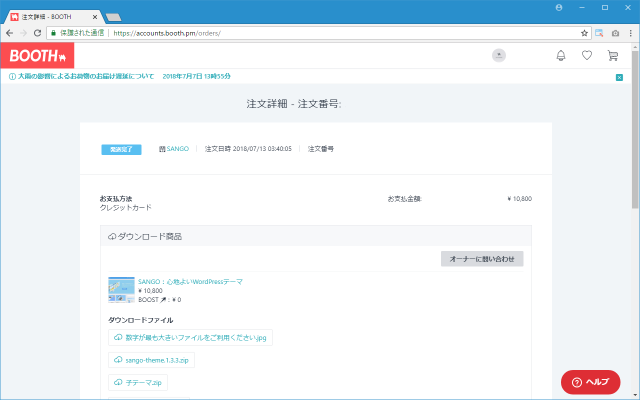
Task: Open the Chrome menu (three dots)
Action: [x=630, y=32]
